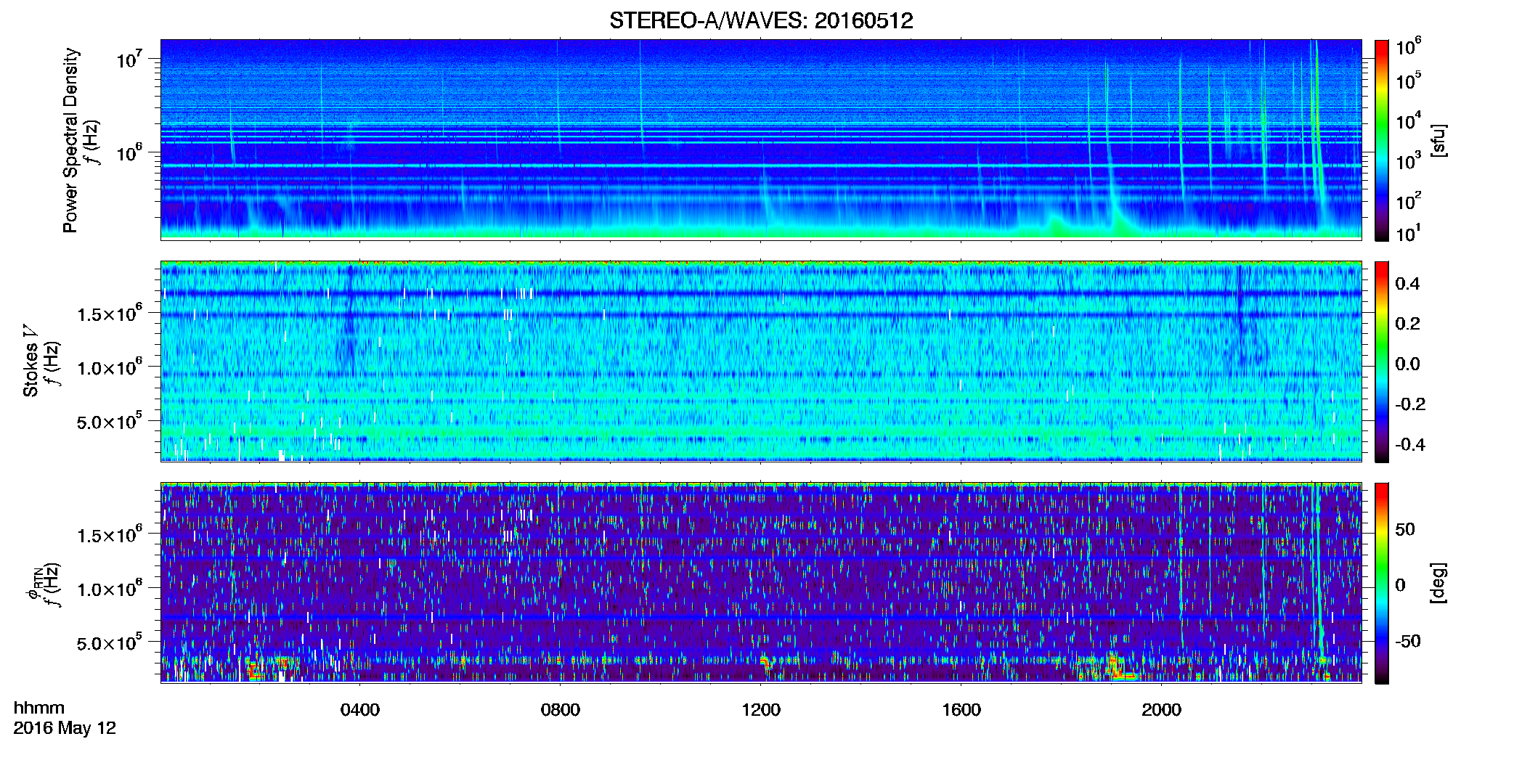Click the 2016 May 12 date label
The height and width of the screenshot is (784, 1522).
coord(65,728)
